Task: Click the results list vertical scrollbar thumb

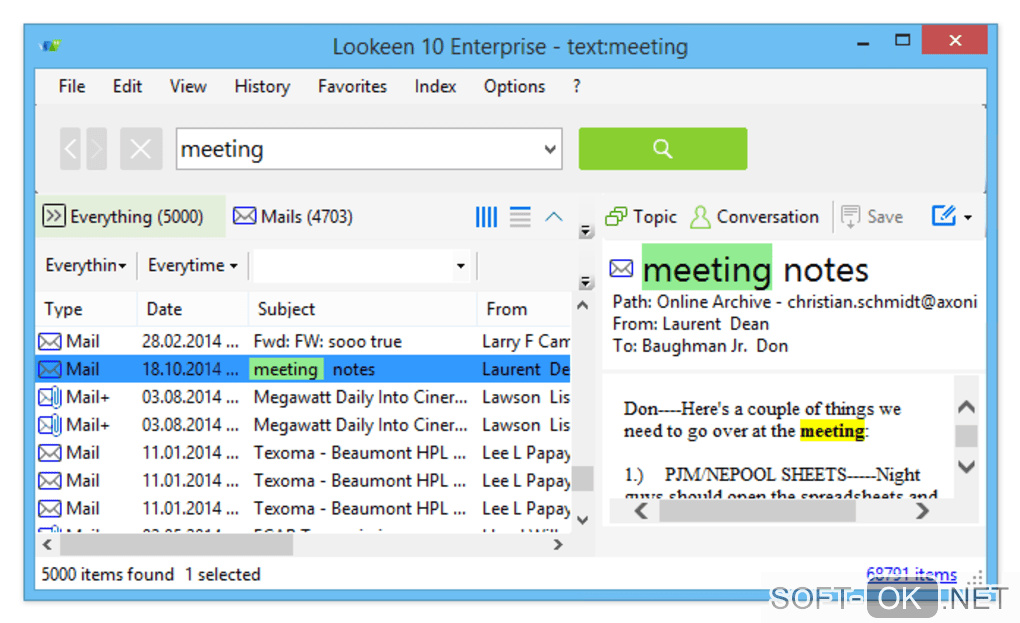Action: 585,479
